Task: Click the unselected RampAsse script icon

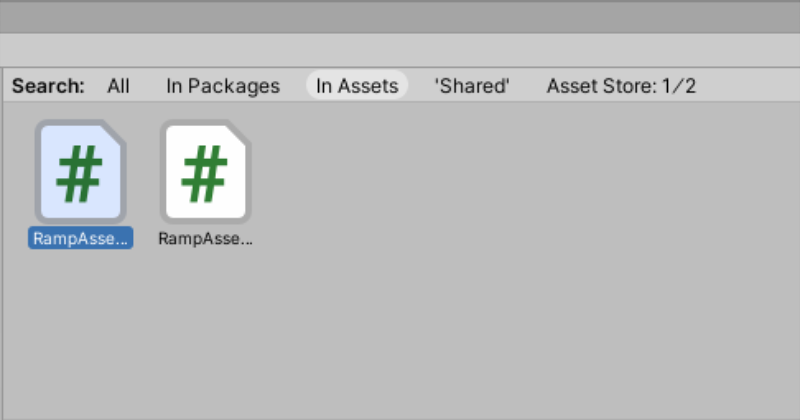Action: [205, 172]
